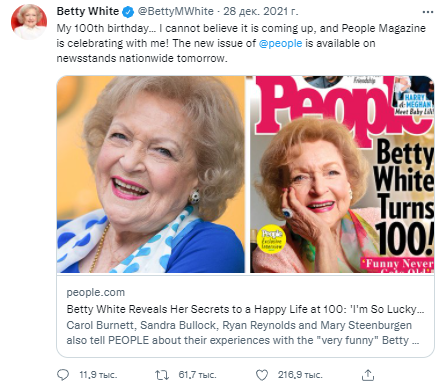Image resolution: width=445 pixels, height=390 pixels.
Task: Click the Betty White display name
Action: pos(88,11)
